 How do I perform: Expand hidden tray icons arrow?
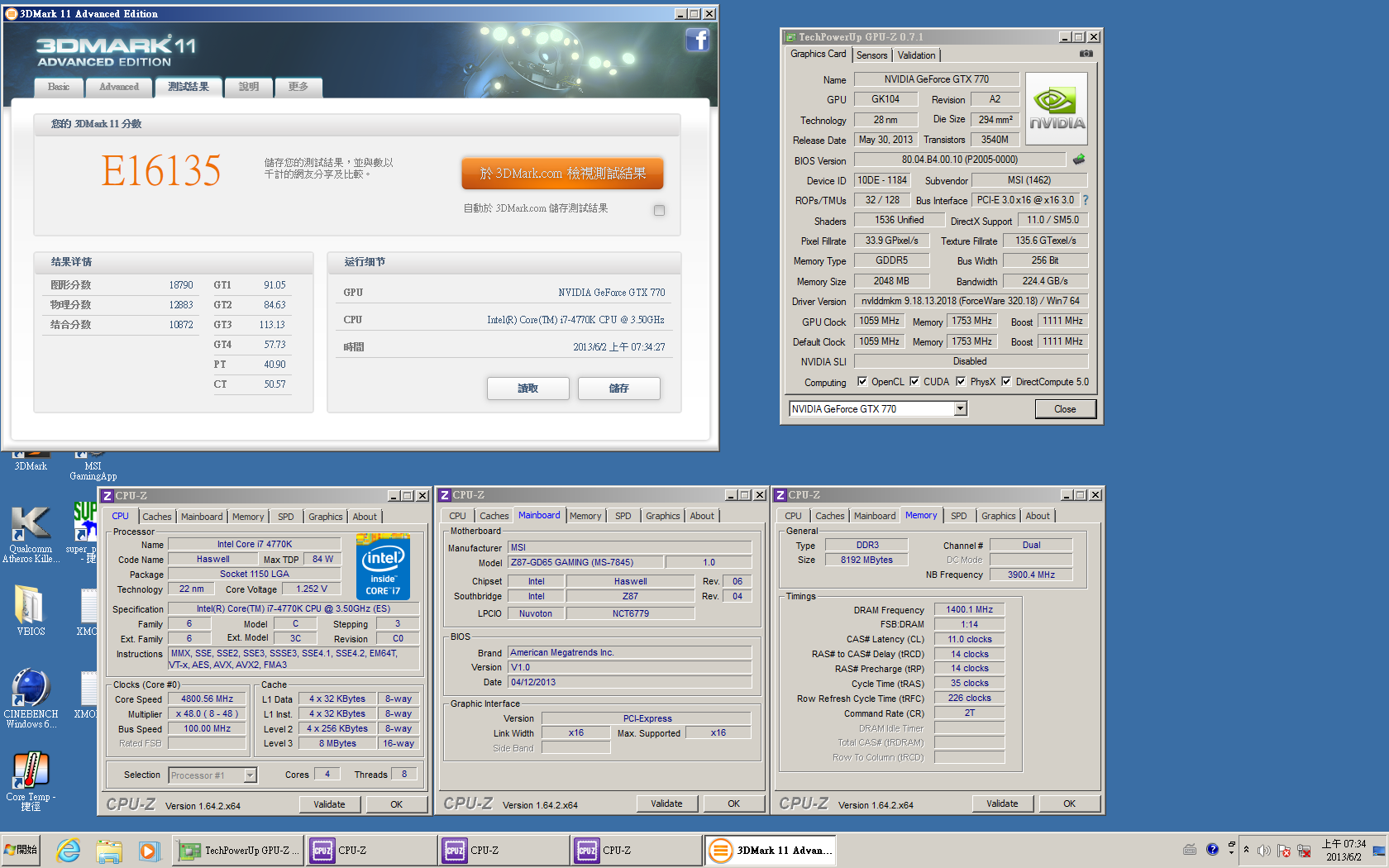pos(1246,849)
